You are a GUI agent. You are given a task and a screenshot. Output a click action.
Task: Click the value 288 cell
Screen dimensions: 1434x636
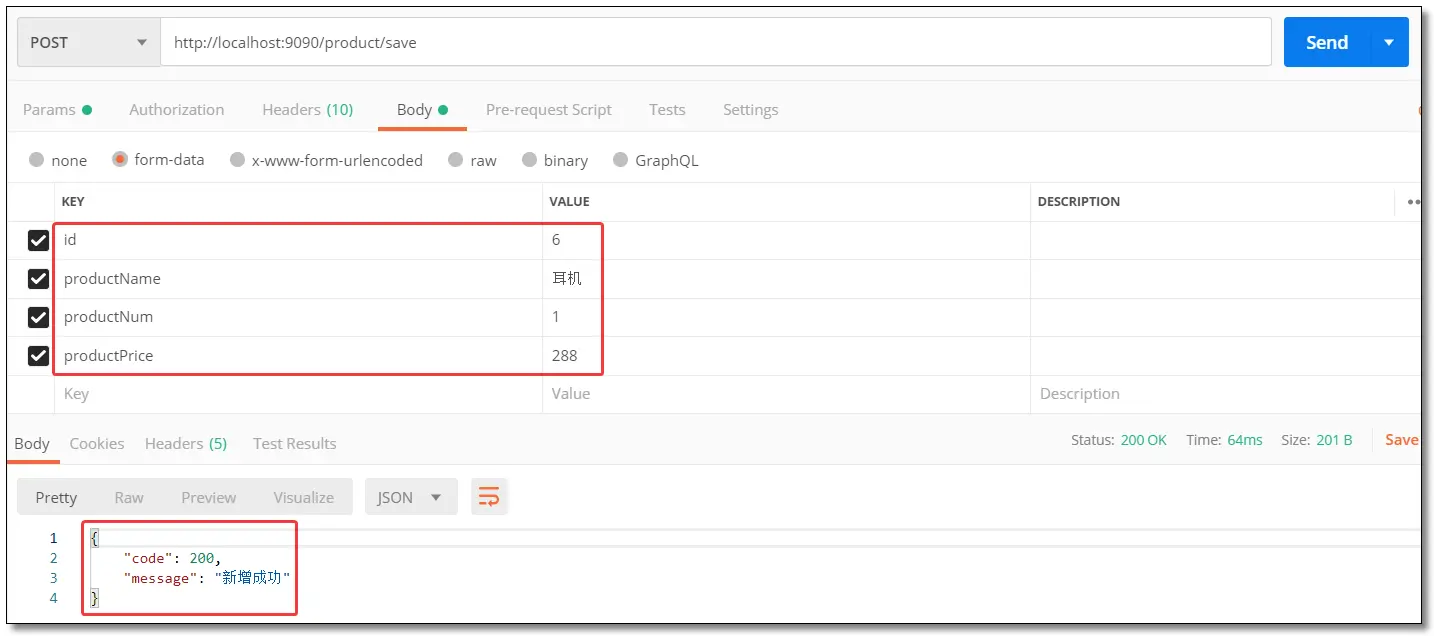(x=786, y=355)
